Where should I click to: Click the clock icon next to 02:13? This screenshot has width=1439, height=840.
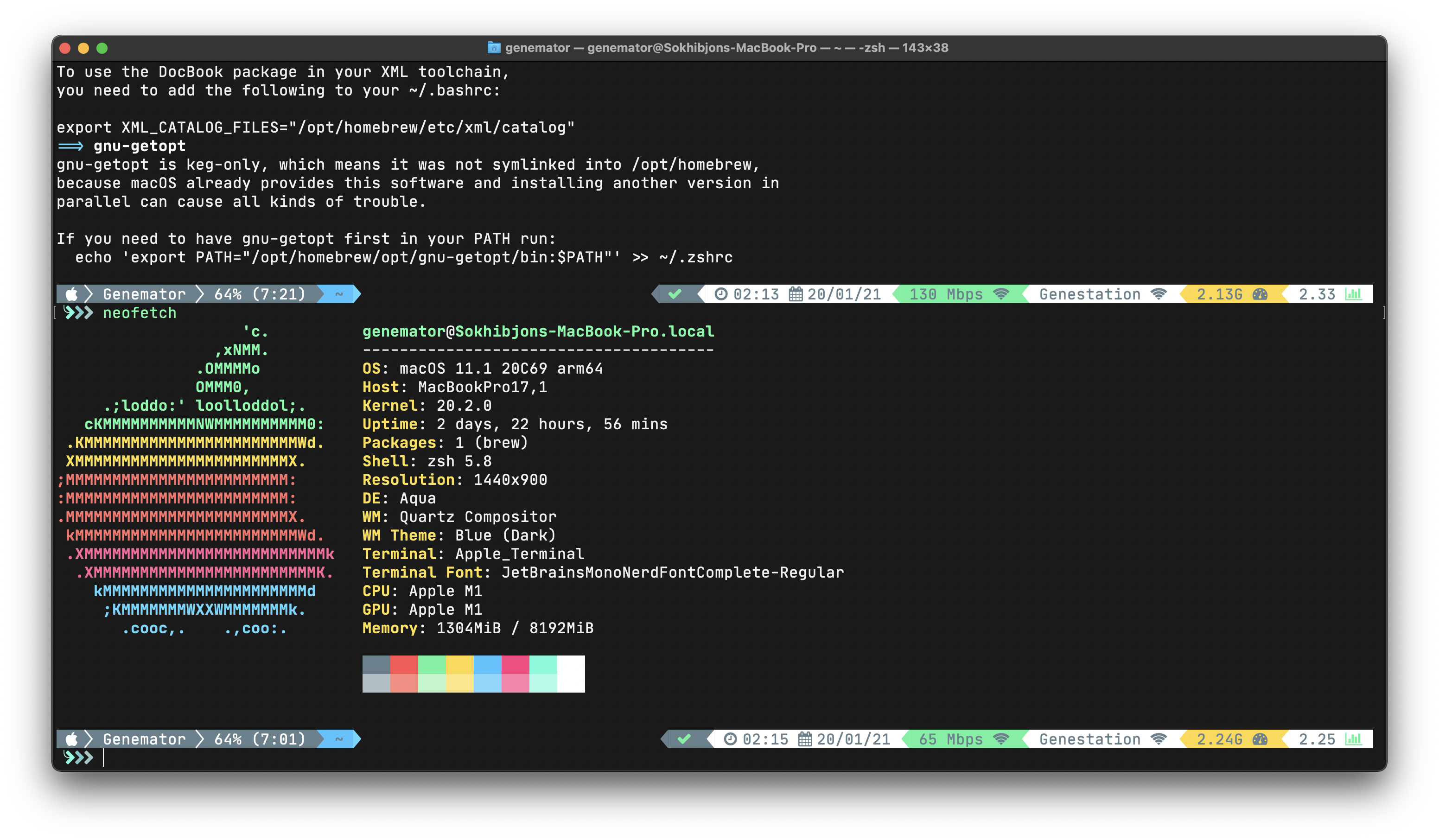pos(721,294)
